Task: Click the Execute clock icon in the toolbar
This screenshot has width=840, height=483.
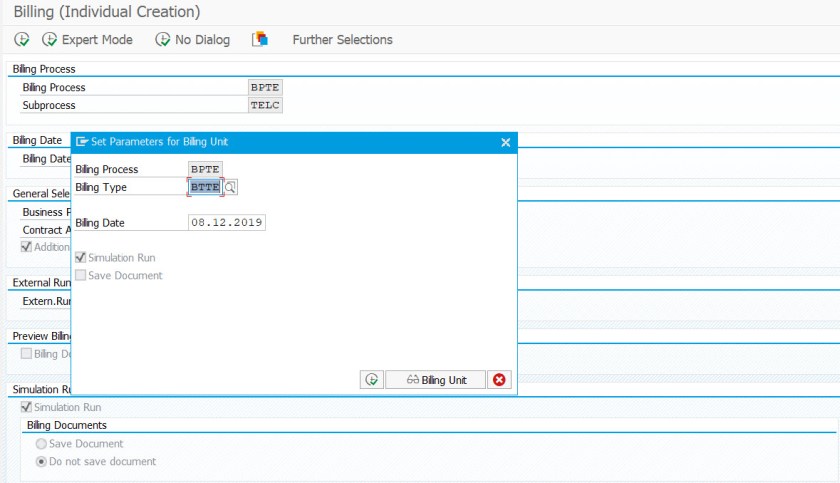Action: pos(21,39)
